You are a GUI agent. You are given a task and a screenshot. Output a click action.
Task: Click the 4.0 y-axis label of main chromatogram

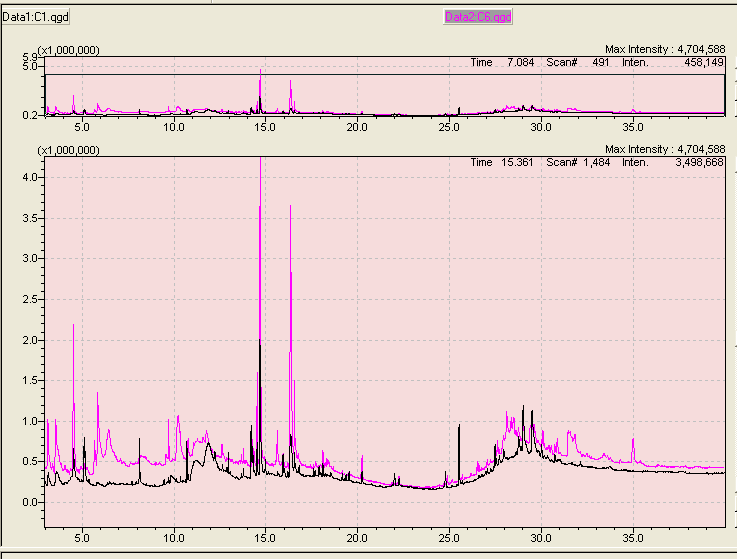click(x=28, y=177)
